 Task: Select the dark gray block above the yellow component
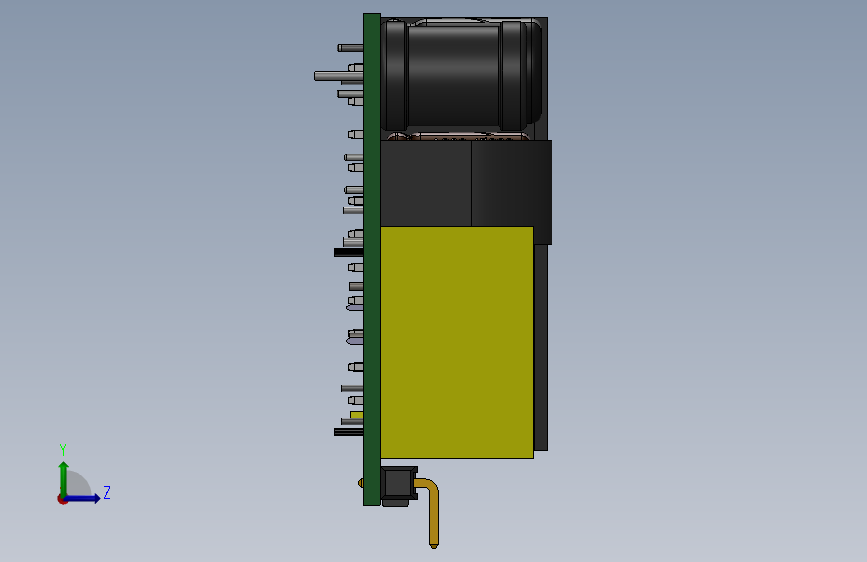pyautogui.click(x=466, y=184)
